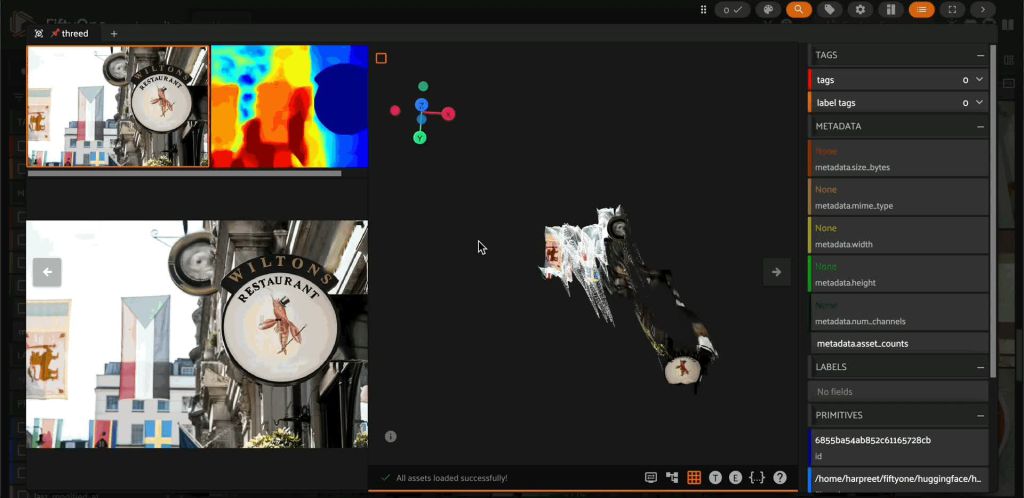Collapse the TAGS section
The image size is (1024, 498).
[x=980, y=55]
